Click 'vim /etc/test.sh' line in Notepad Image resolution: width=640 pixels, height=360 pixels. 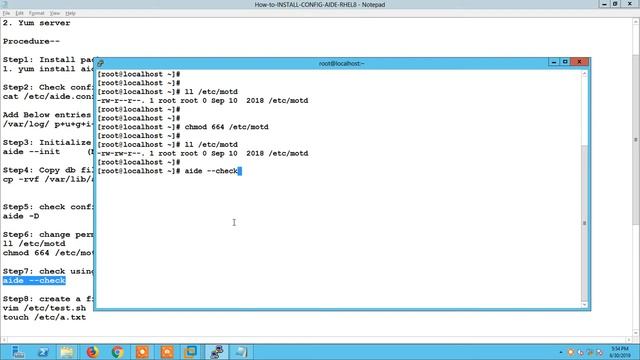pos(44,308)
